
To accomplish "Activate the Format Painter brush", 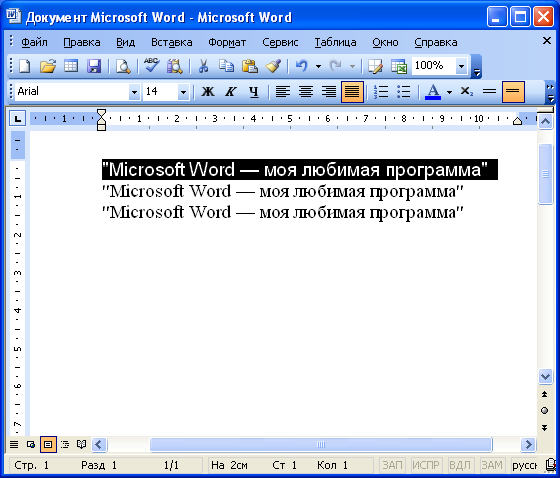I will [273, 66].
